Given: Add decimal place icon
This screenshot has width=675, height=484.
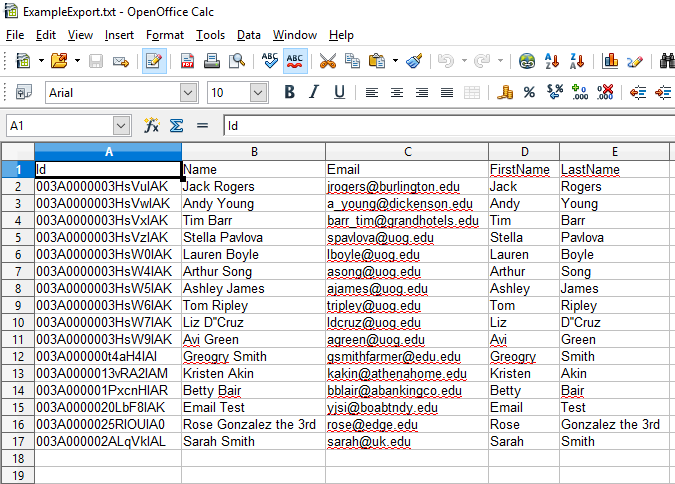Looking at the screenshot, I should [x=580, y=92].
